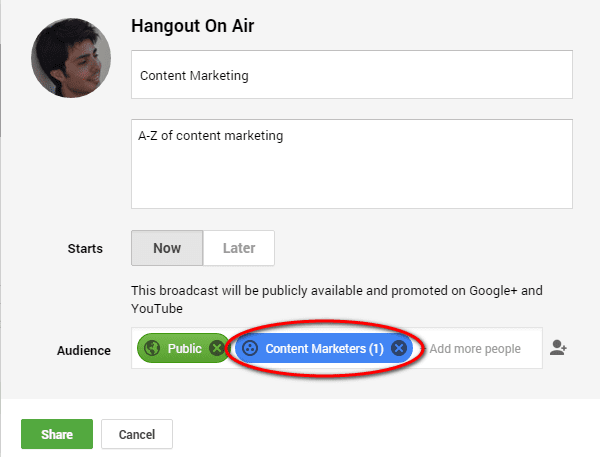Click the circles icon in Content Marketers chip
The height and width of the screenshot is (457, 600).
click(250, 349)
